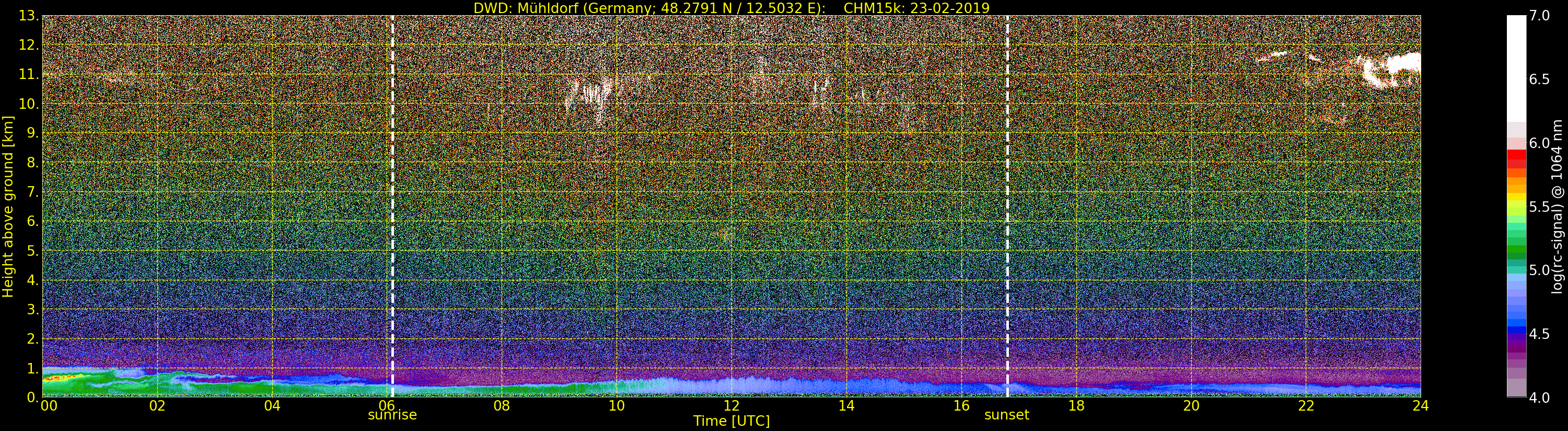Click the '4.5' colorbar tick value
1568x431 pixels.
pos(1539,334)
